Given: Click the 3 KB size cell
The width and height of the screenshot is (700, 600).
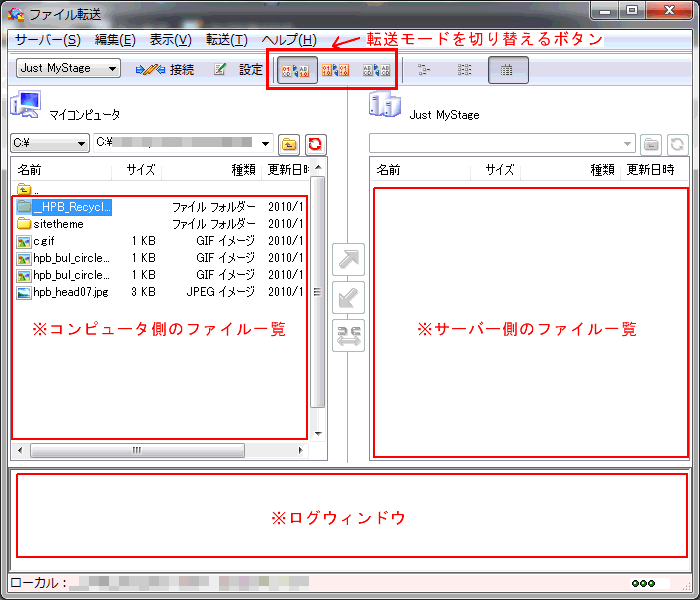Looking at the screenshot, I should [x=143, y=292].
